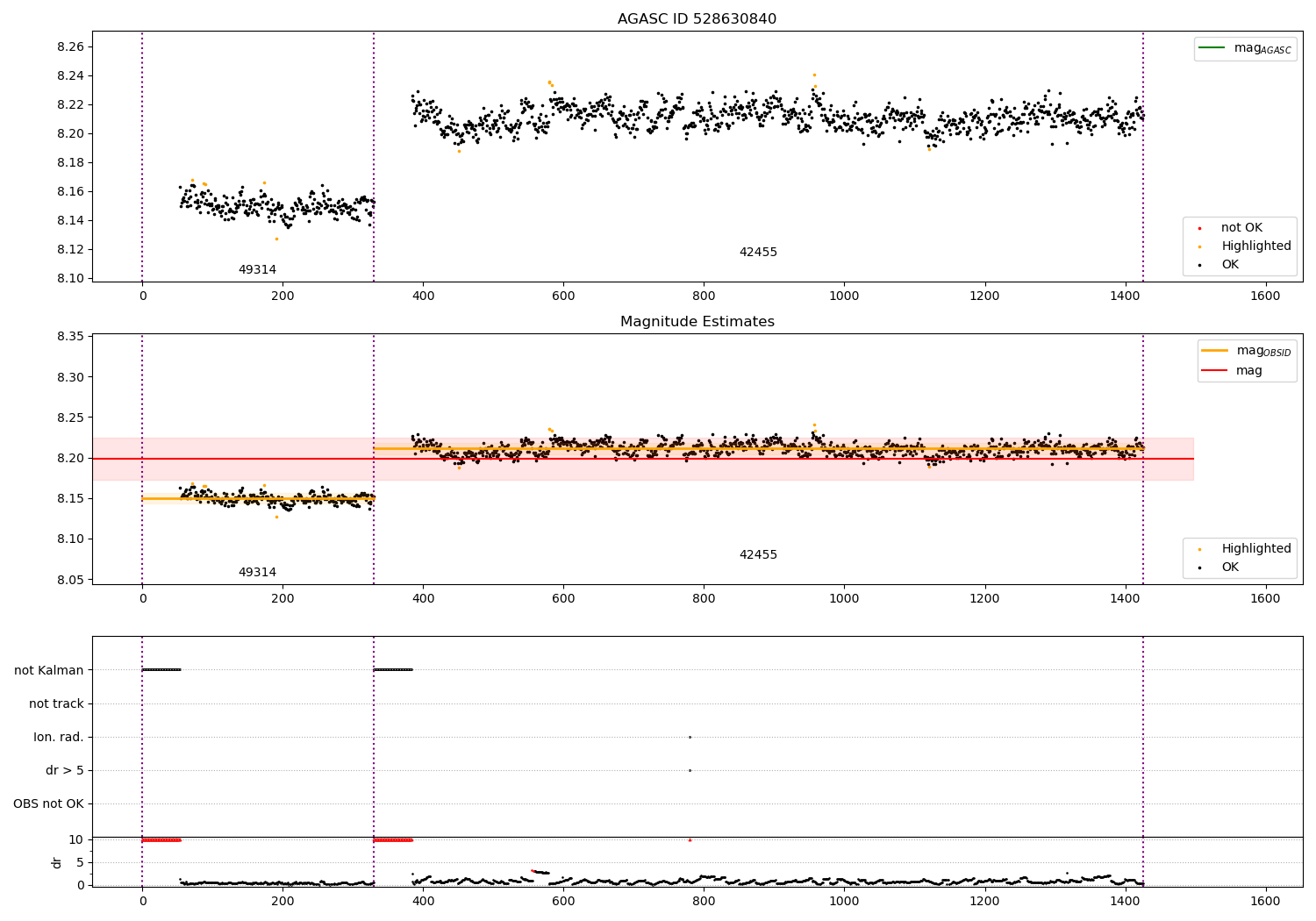Screen dimensions: 1316x921
Task: Click the 8.35 y-axis tick in middle plot
Action: [x=70, y=337]
